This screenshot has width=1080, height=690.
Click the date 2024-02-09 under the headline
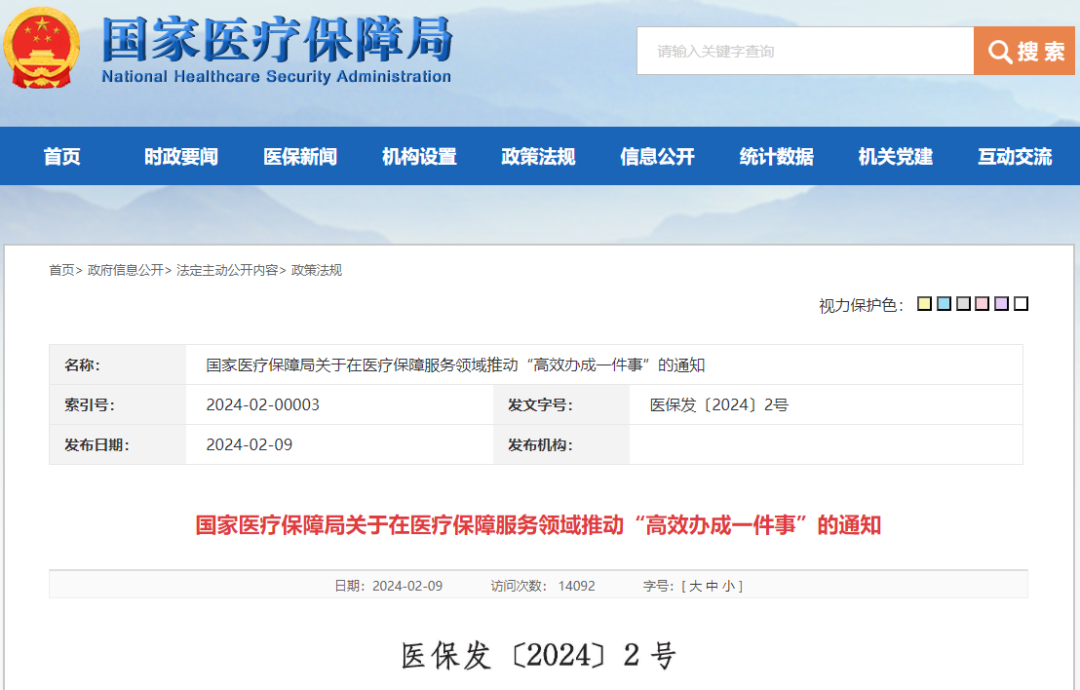click(x=407, y=586)
